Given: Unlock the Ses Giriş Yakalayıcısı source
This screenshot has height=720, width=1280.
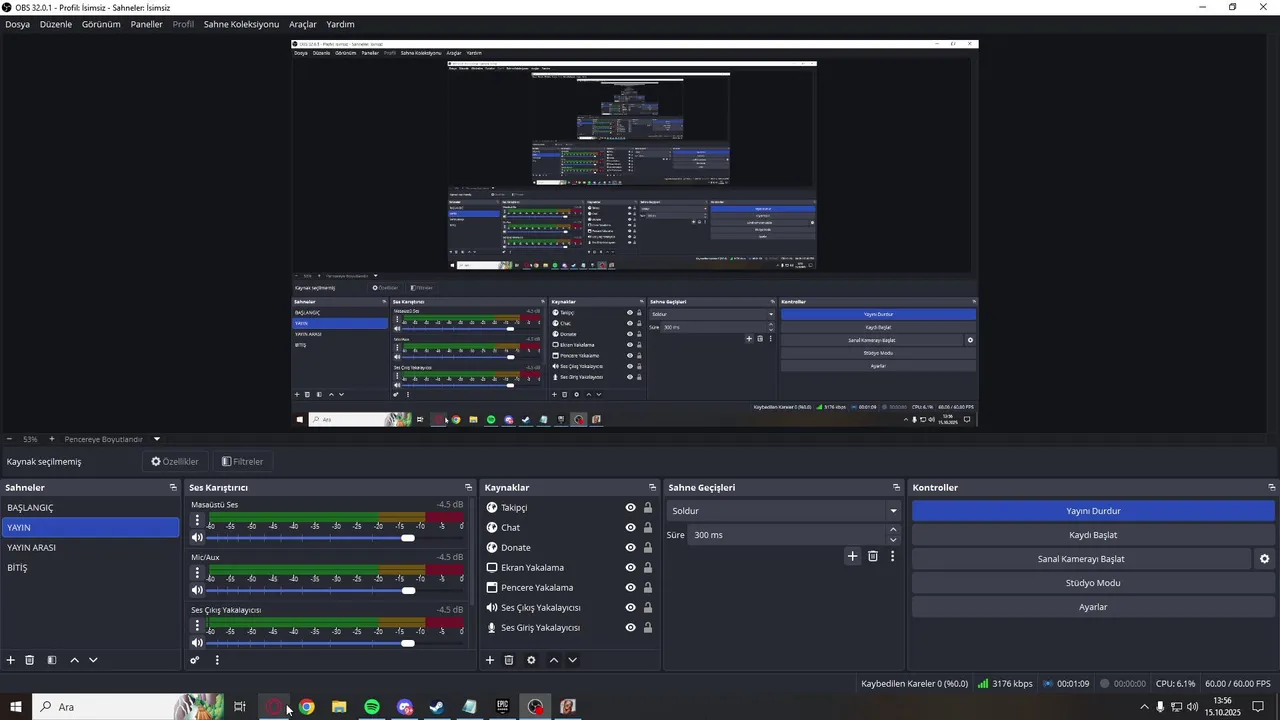Looking at the screenshot, I should pyautogui.click(x=648, y=628).
